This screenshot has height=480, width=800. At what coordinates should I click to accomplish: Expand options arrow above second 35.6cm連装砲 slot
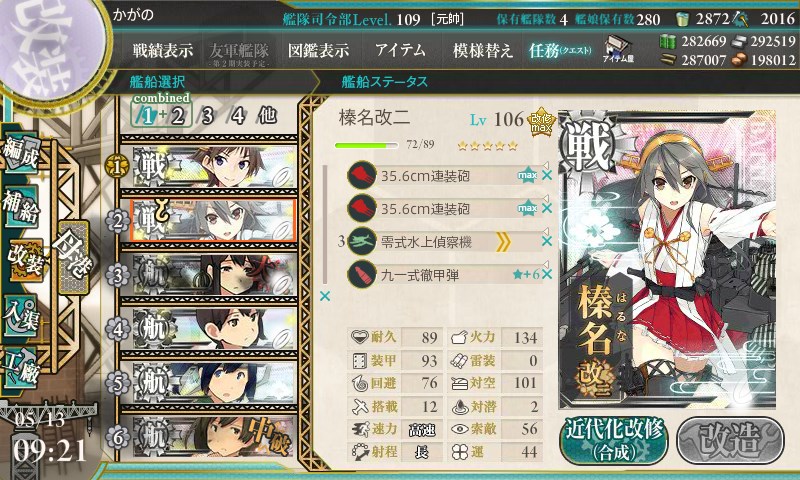545,198
